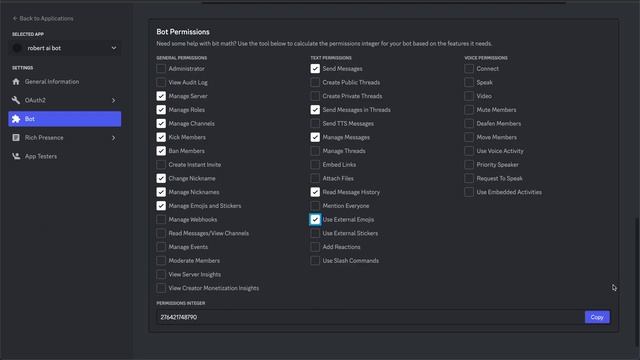Enable the Move Members checkbox
The width and height of the screenshot is (640, 360).
pos(469,137)
